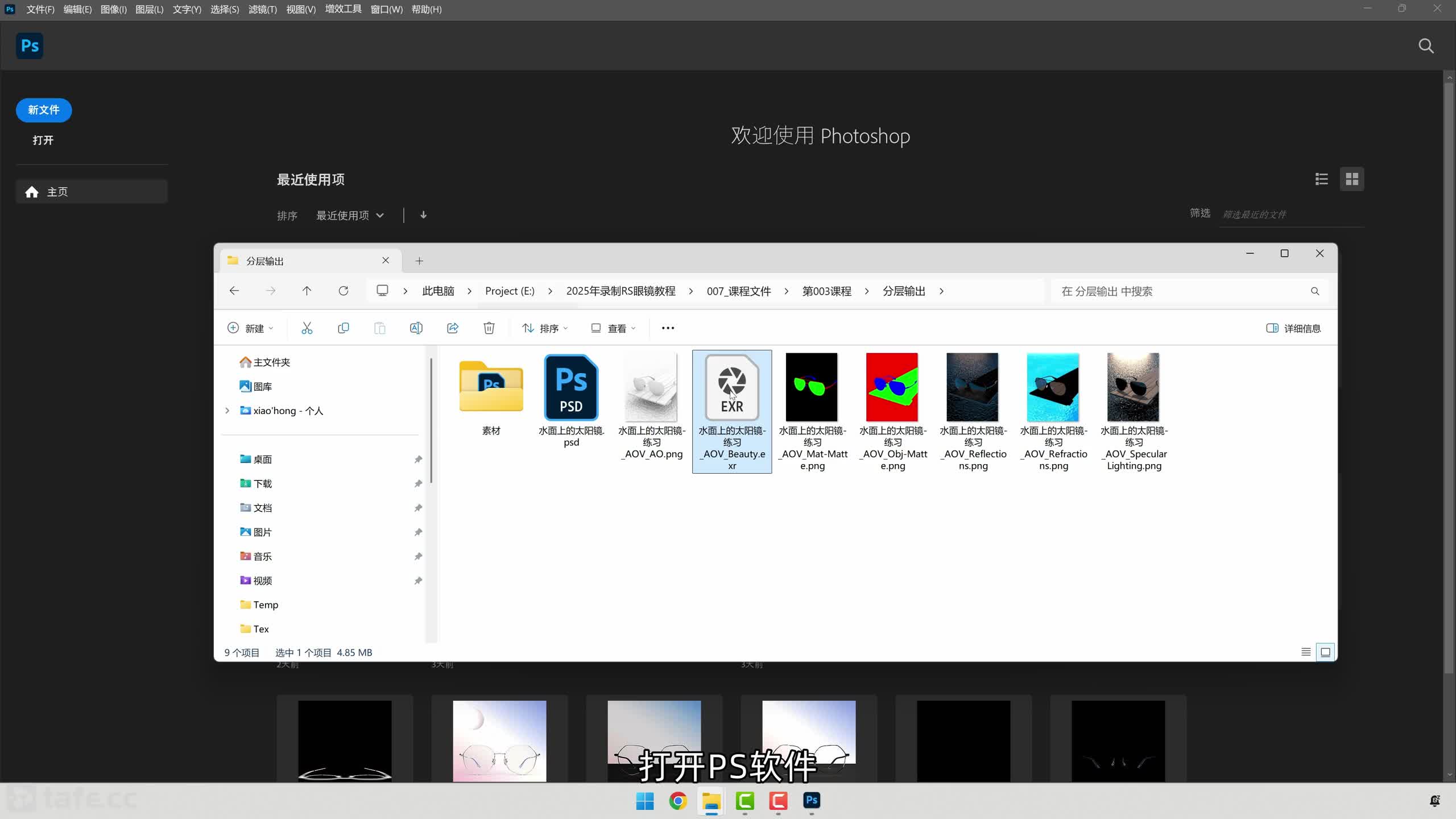This screenshot has width=1456, height=819.
Task: Open Chrome from the taskbar
Action: 678,801
